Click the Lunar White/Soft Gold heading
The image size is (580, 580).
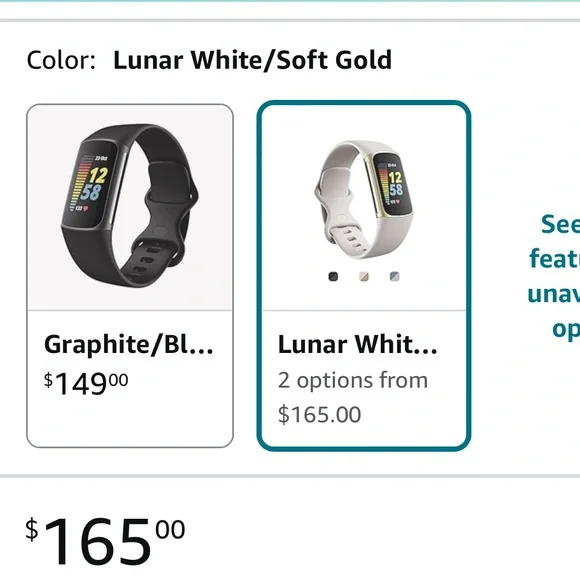252,60
